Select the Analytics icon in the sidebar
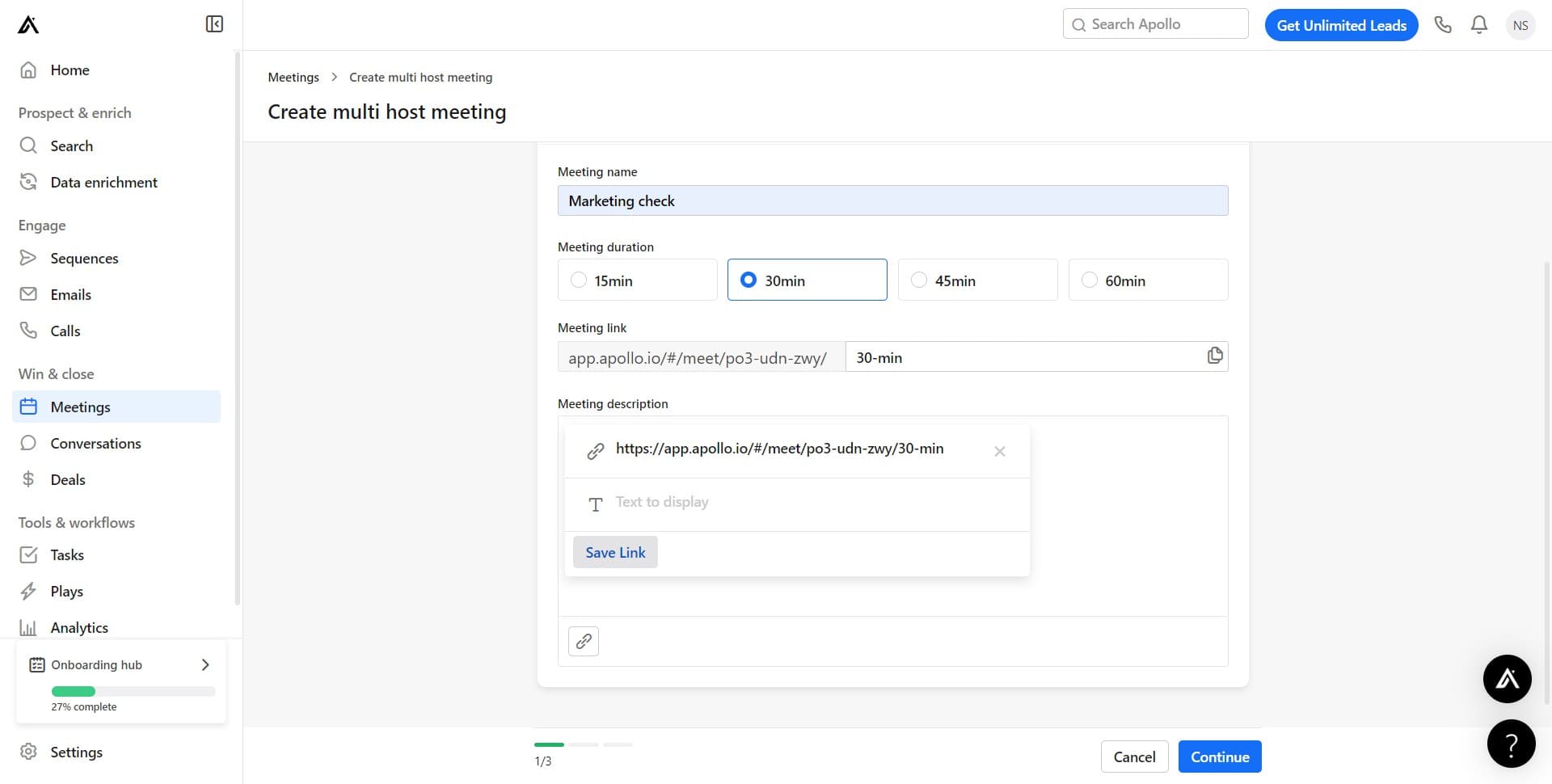 point(28,627)
